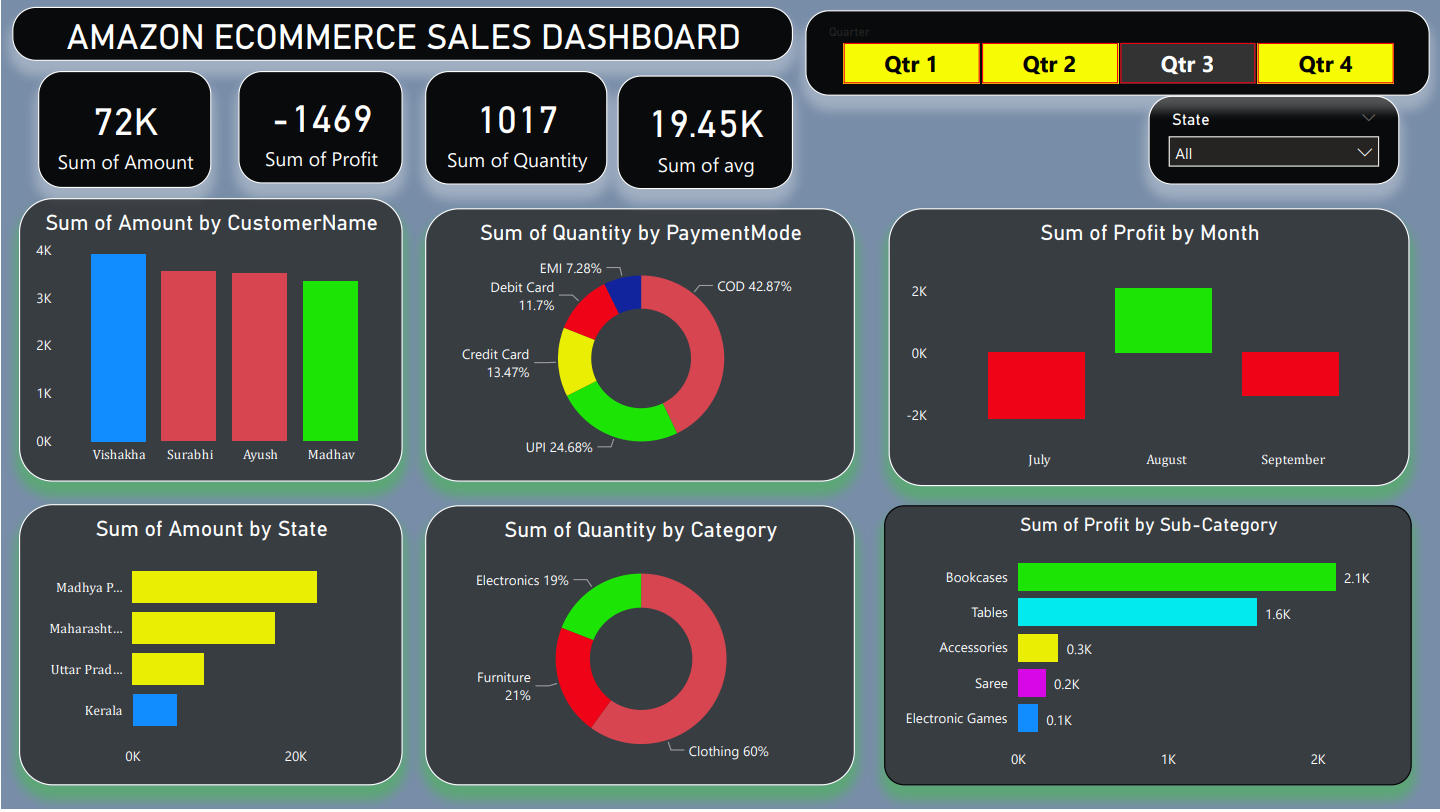The height and width of the screenshot is (812, 1440).
Task: Click August's green profit column
Action: coord(1163,320)
